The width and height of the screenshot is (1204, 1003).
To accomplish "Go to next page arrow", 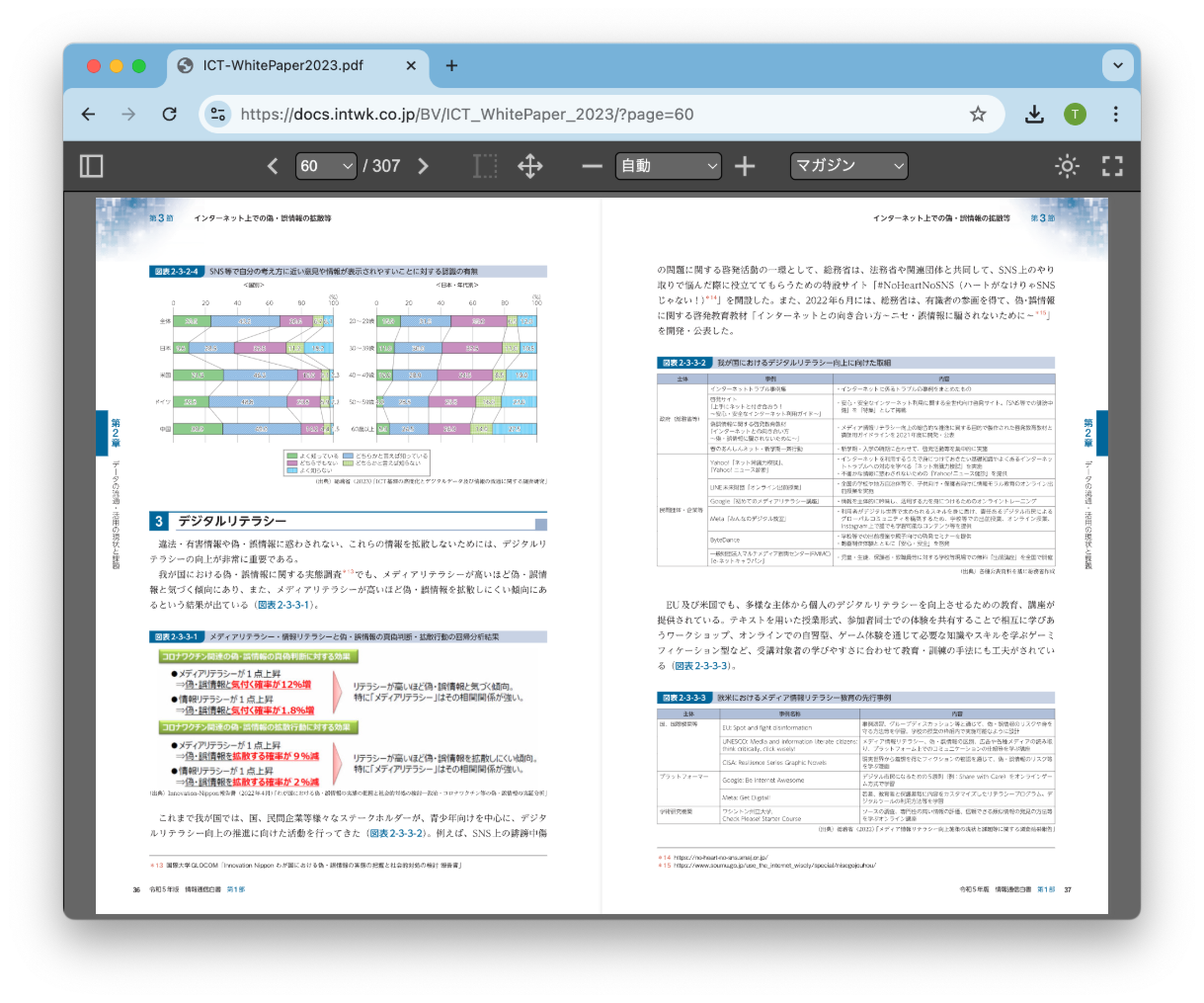I will point(424,166).
